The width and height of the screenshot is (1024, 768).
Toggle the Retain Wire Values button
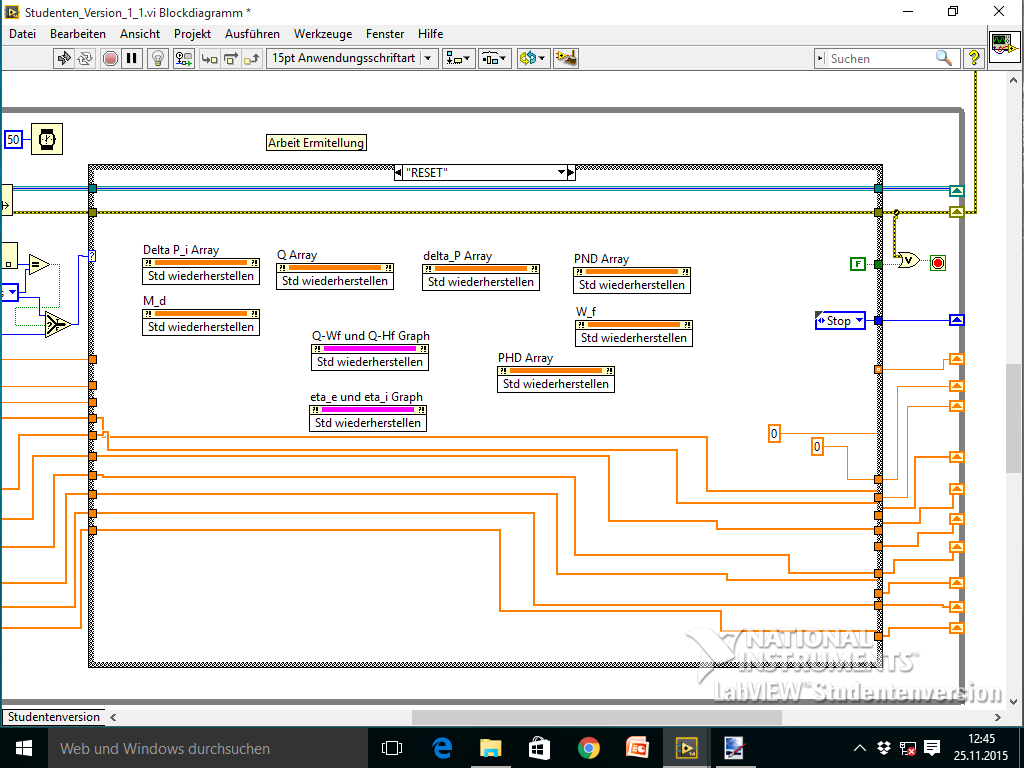pyautogui.click(x=184, y=58)
